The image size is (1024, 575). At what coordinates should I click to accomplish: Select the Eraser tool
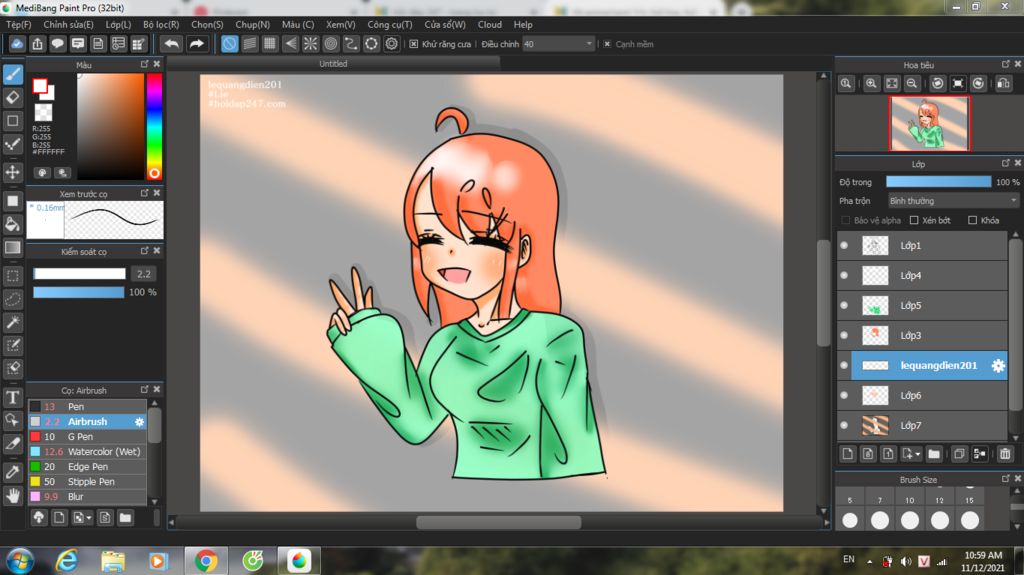(13, 97)
